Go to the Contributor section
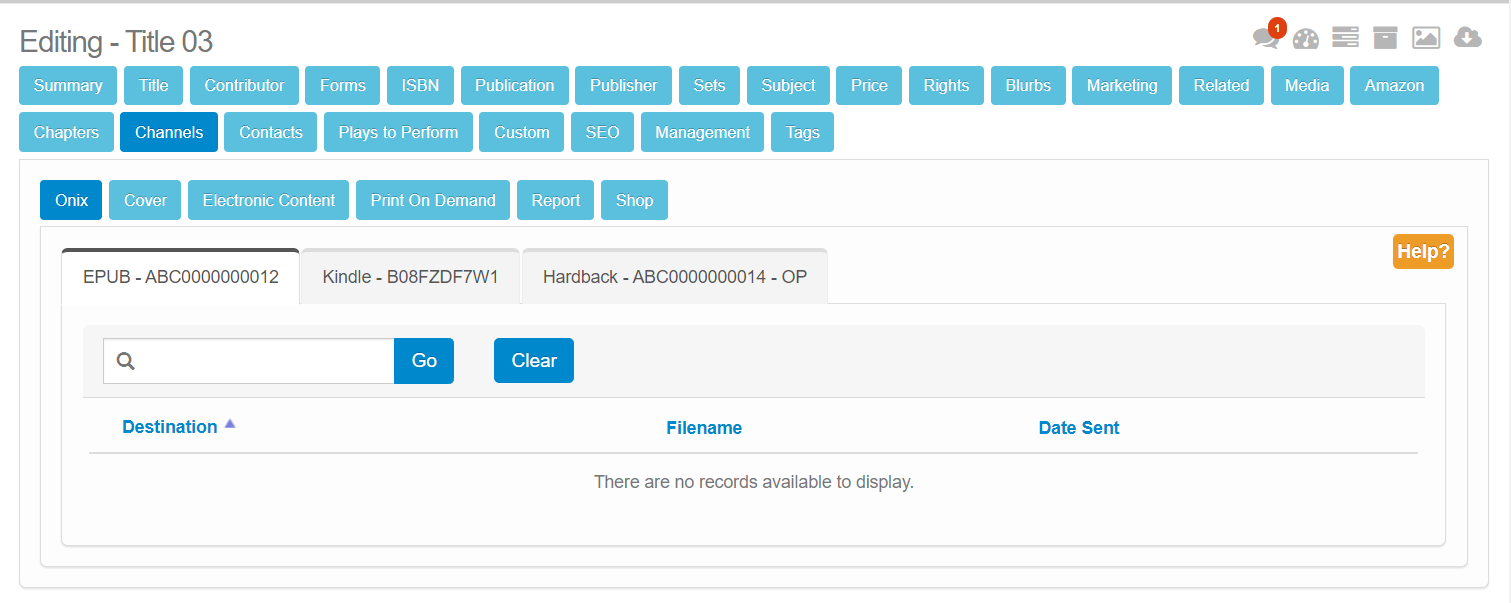This screenshot has height=603, width=1511. [x=244, y=85]
